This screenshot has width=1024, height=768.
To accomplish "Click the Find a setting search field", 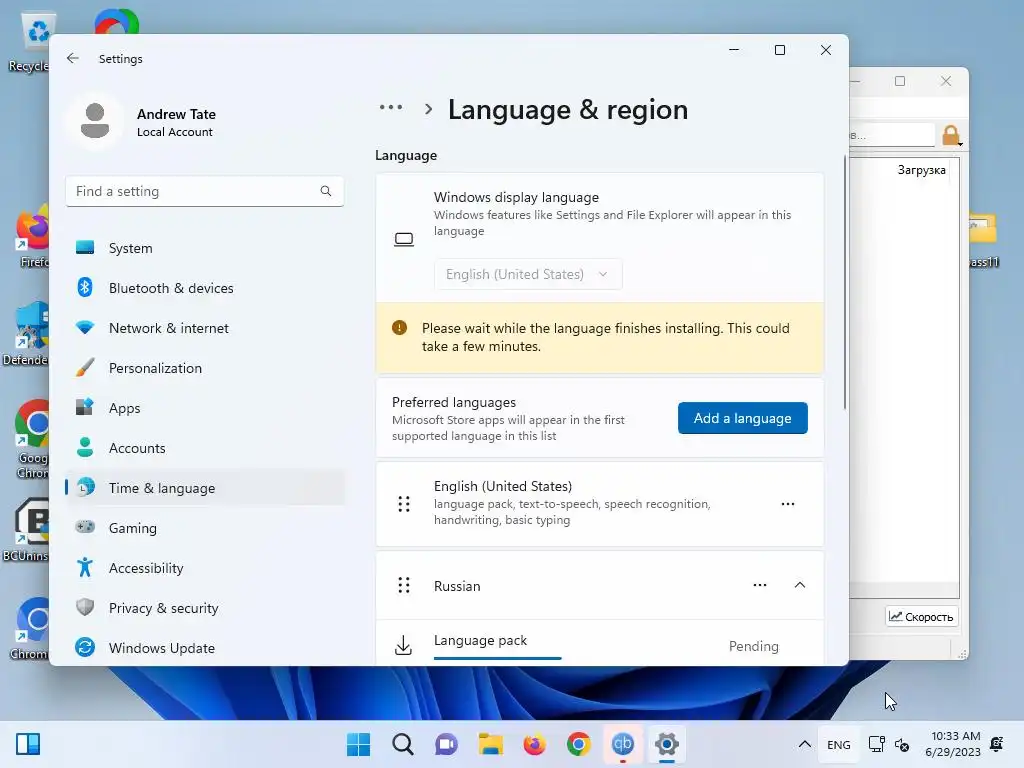I will point(204,191).
